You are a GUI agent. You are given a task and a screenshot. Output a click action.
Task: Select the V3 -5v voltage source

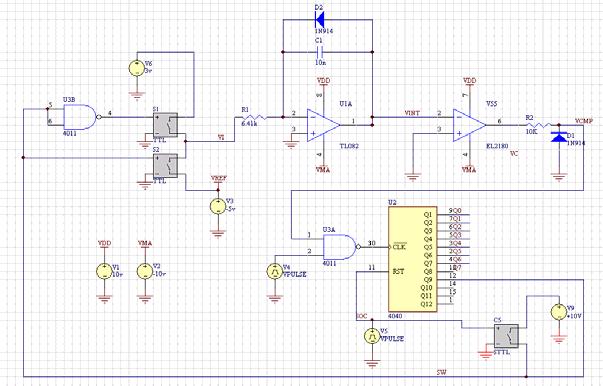pyautogui.click(x=218, y=206)
